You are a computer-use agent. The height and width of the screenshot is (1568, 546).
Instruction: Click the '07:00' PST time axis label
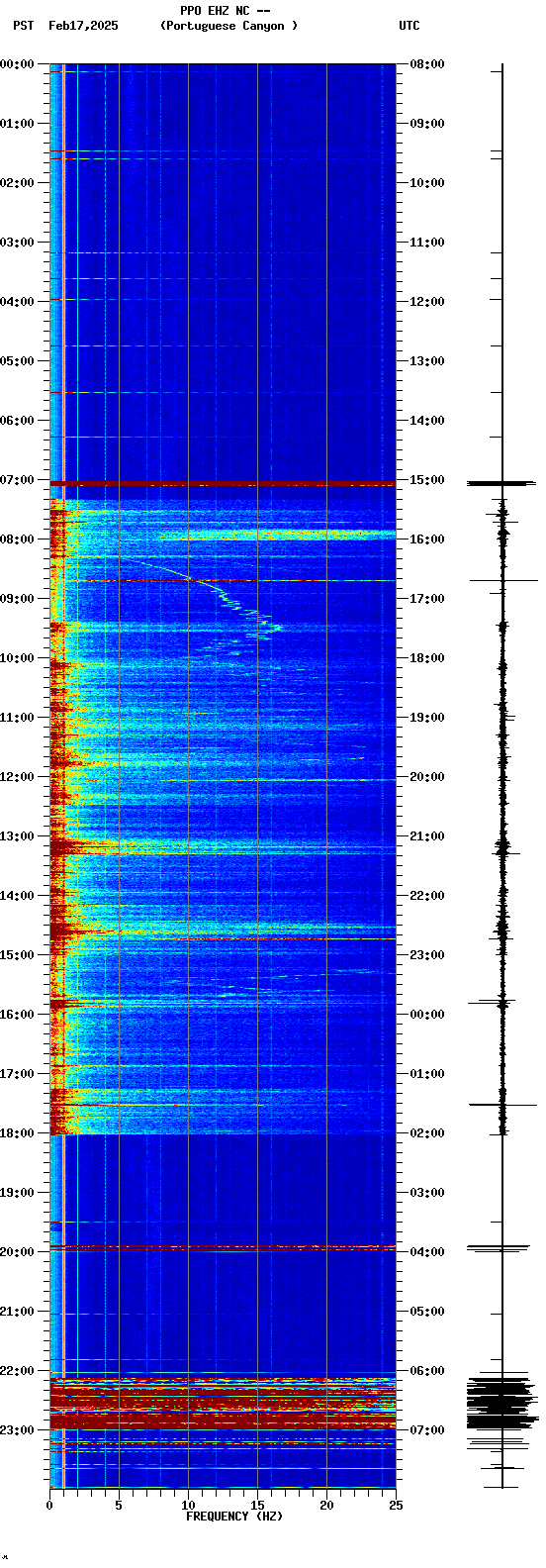pos(18,480)
